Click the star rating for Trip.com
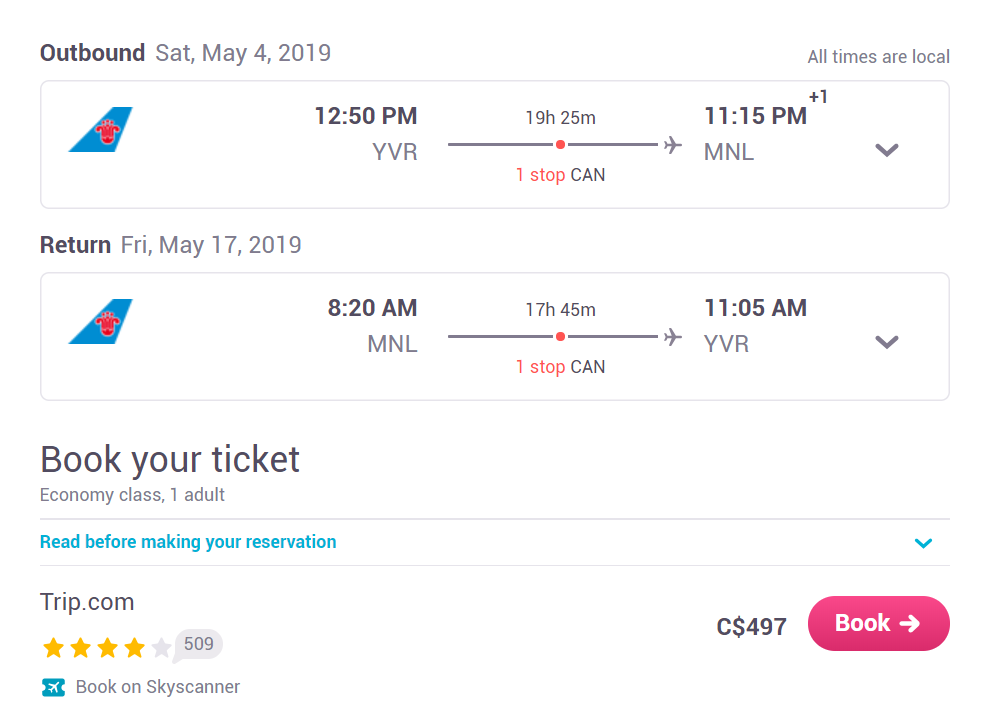 [107, 648]
